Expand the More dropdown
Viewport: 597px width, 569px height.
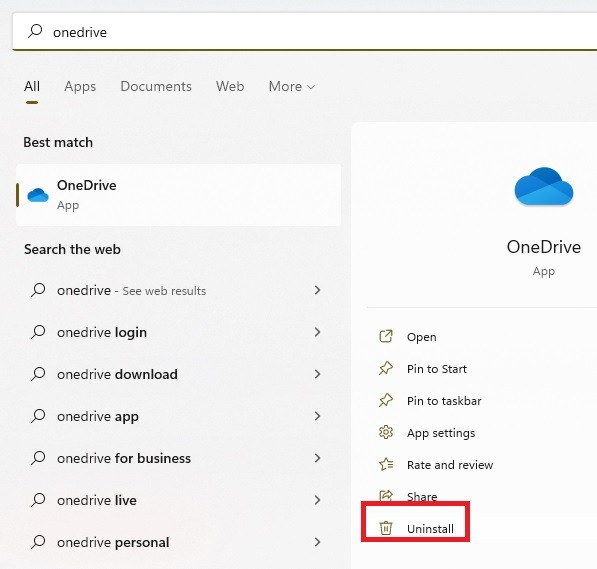(292, 86)
